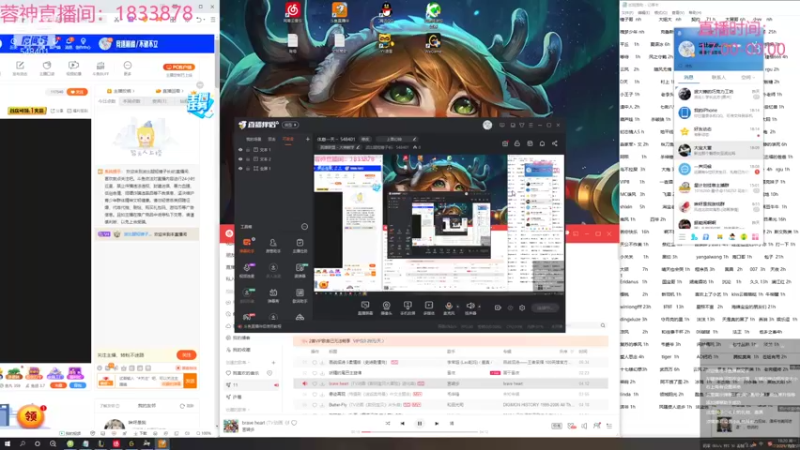Open the orange highlighted tool in toolbox
This screenshot has height=450, width=800.
point(247,245)
